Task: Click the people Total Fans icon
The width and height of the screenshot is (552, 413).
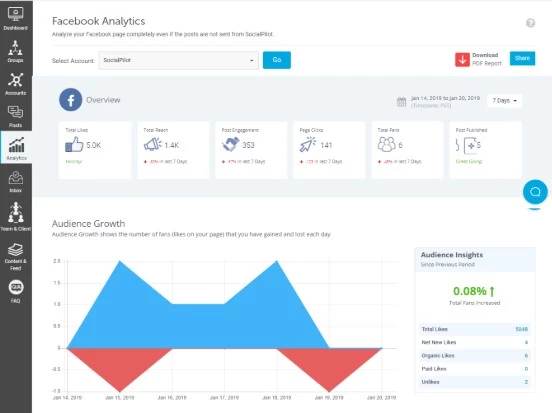Action: click(387, 144)
